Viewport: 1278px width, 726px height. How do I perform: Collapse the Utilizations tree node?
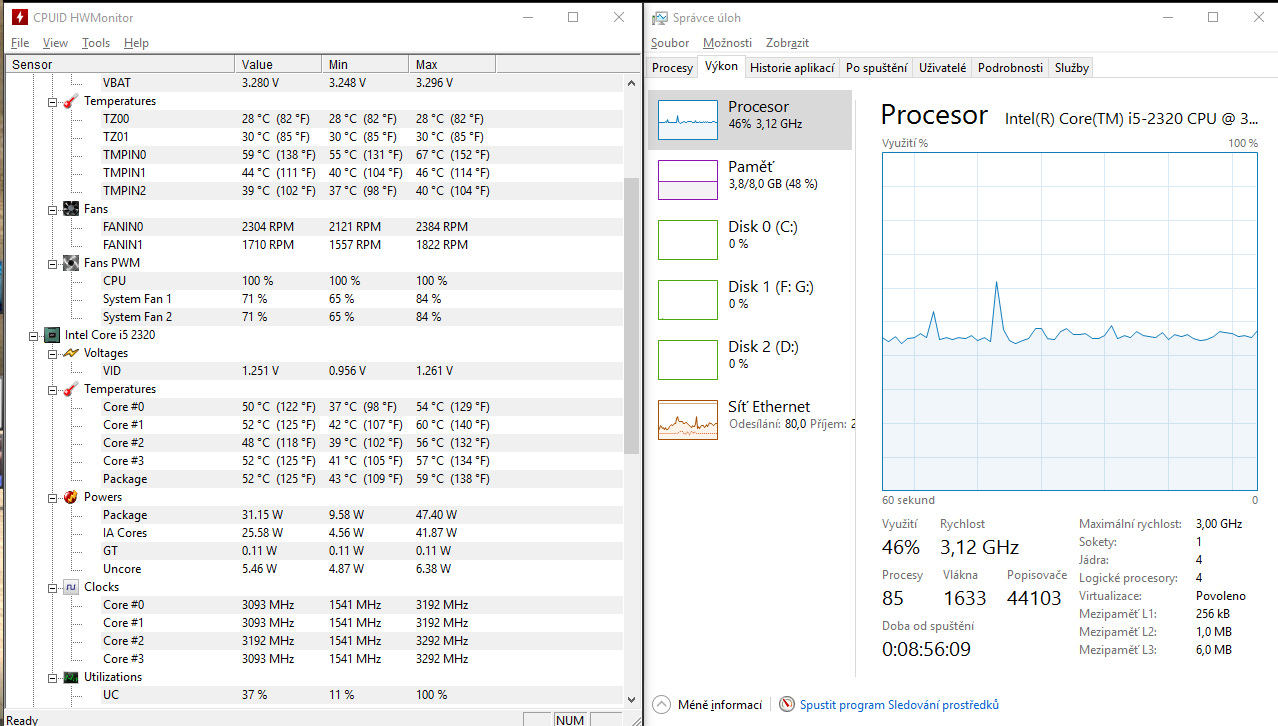tap(53, 677)
